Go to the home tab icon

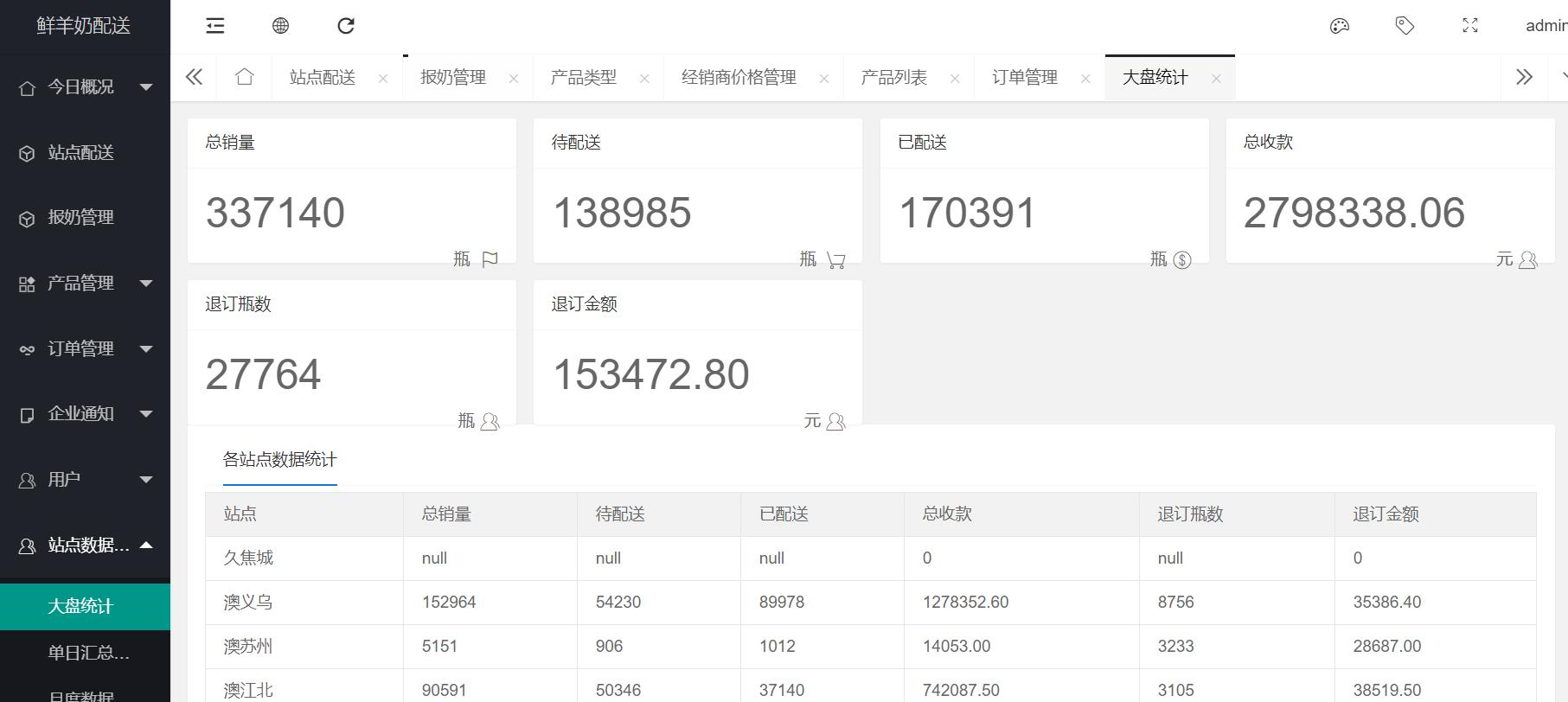245,77
